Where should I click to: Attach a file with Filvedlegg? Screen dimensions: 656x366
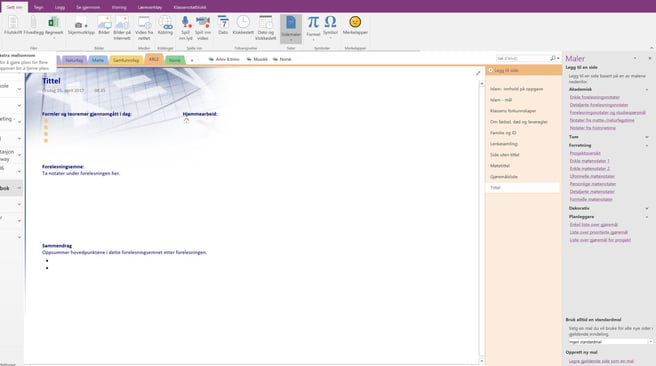[33, 26]
